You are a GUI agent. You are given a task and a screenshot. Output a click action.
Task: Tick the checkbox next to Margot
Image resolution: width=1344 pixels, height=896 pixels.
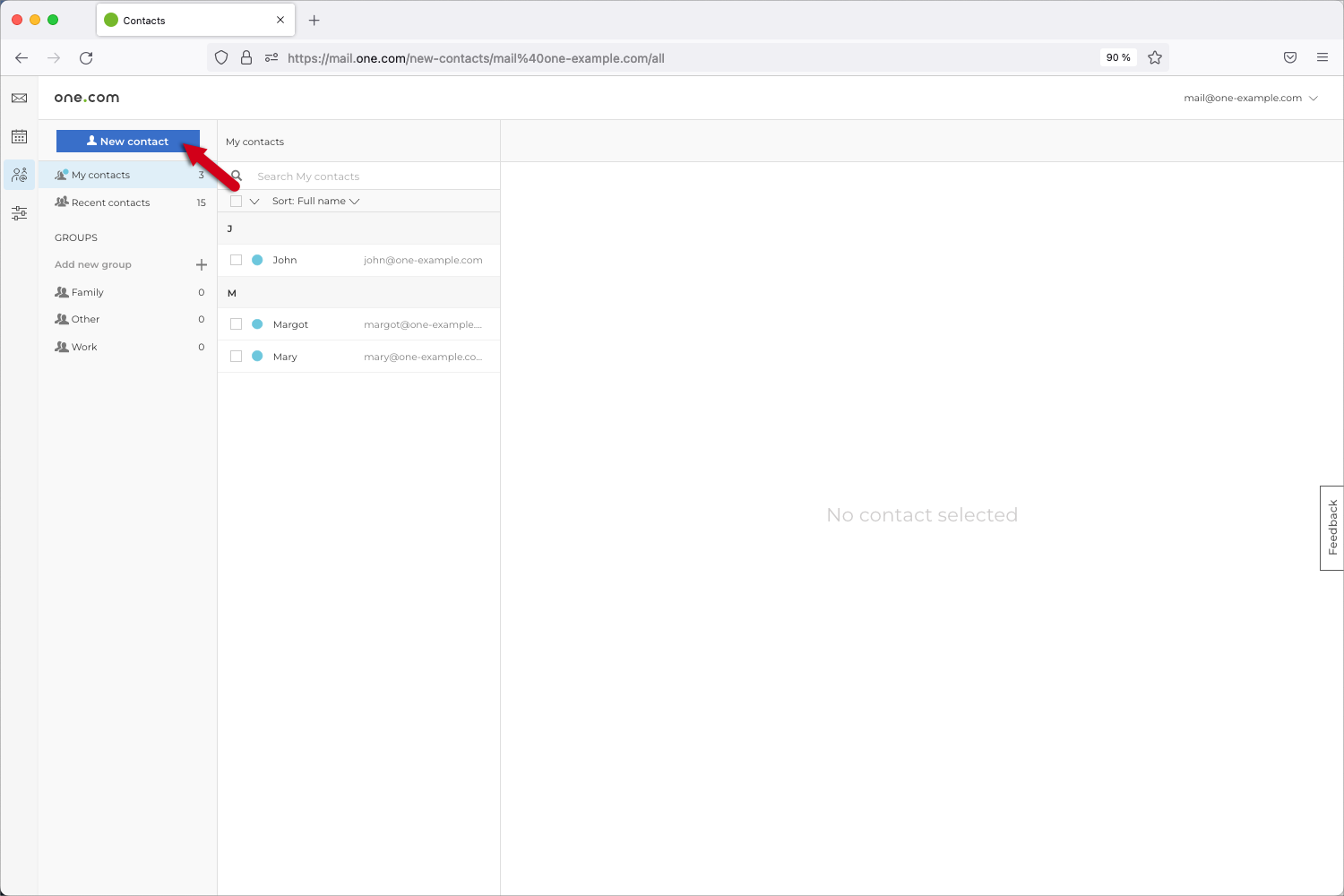click(x=237, y=324)
